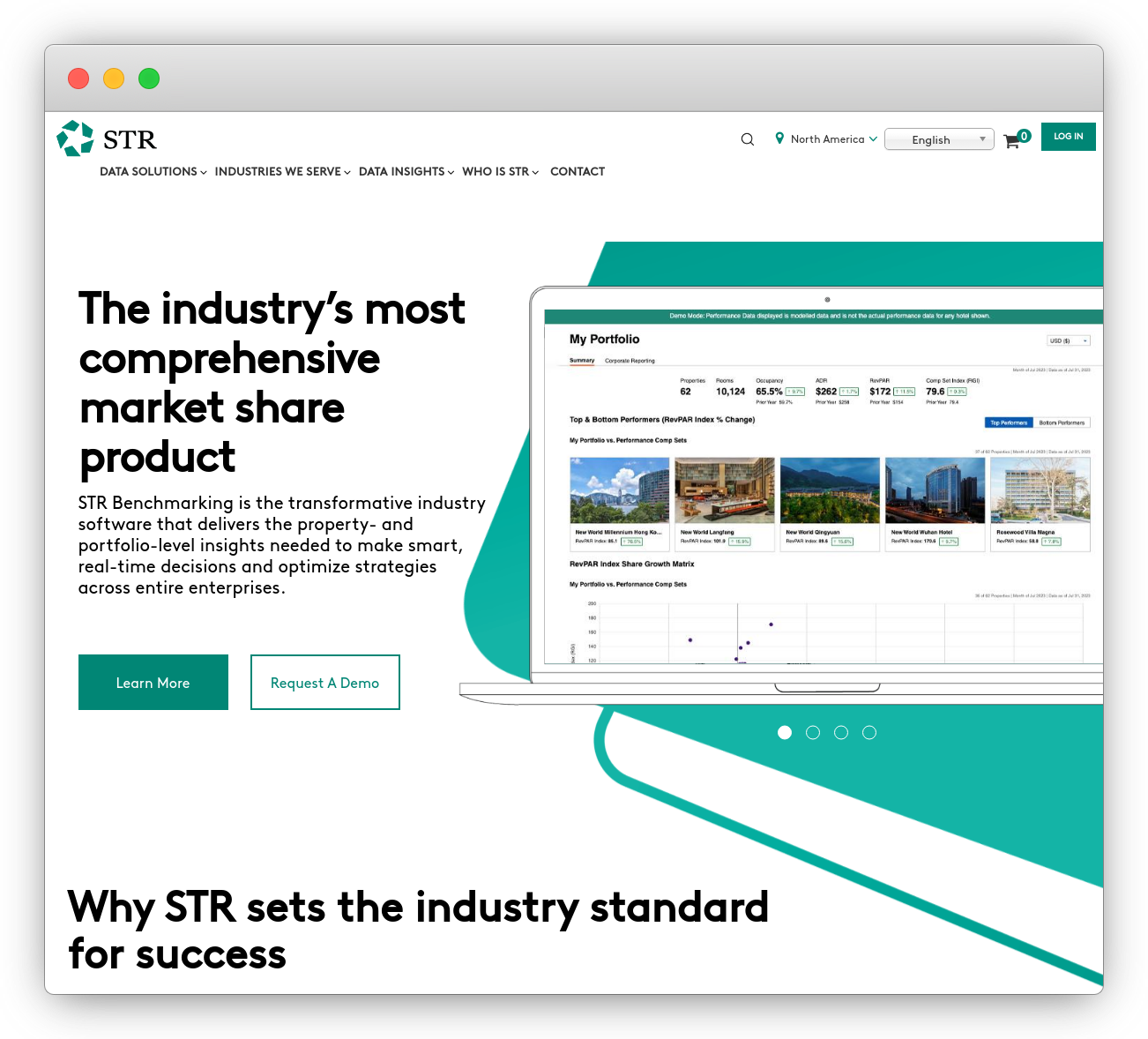Expand the North America region dropdown
1148x1039 pixels.
pos(833,139)
